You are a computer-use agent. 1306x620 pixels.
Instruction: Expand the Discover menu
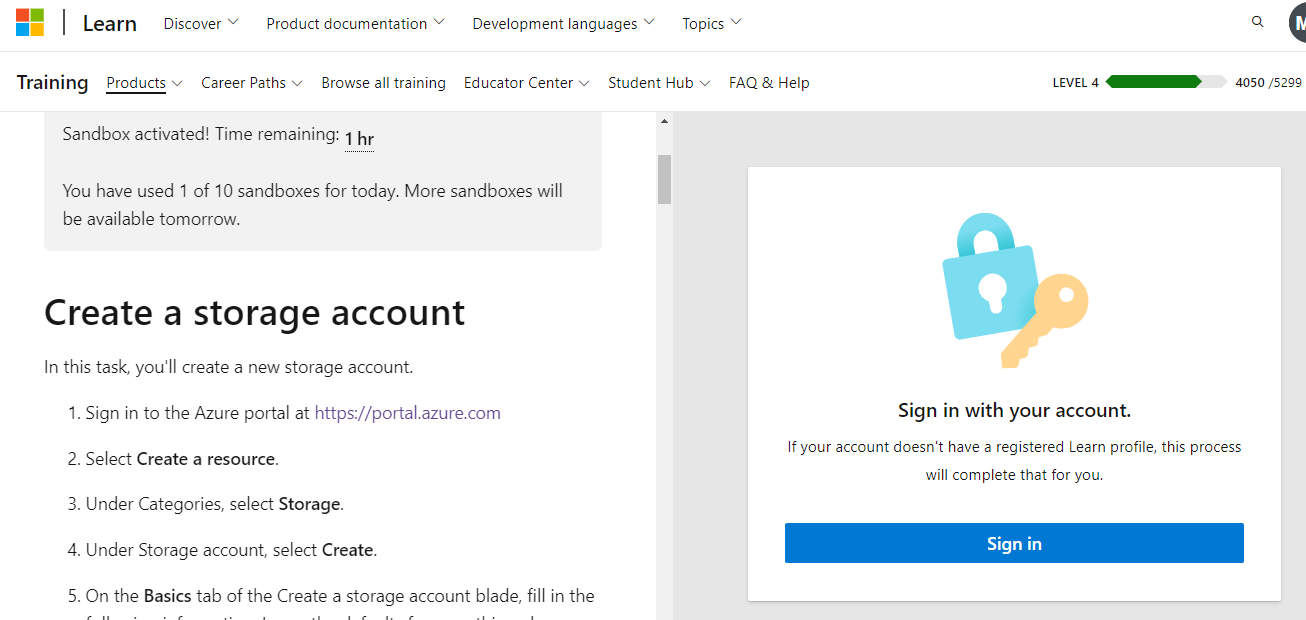point(201,23)
